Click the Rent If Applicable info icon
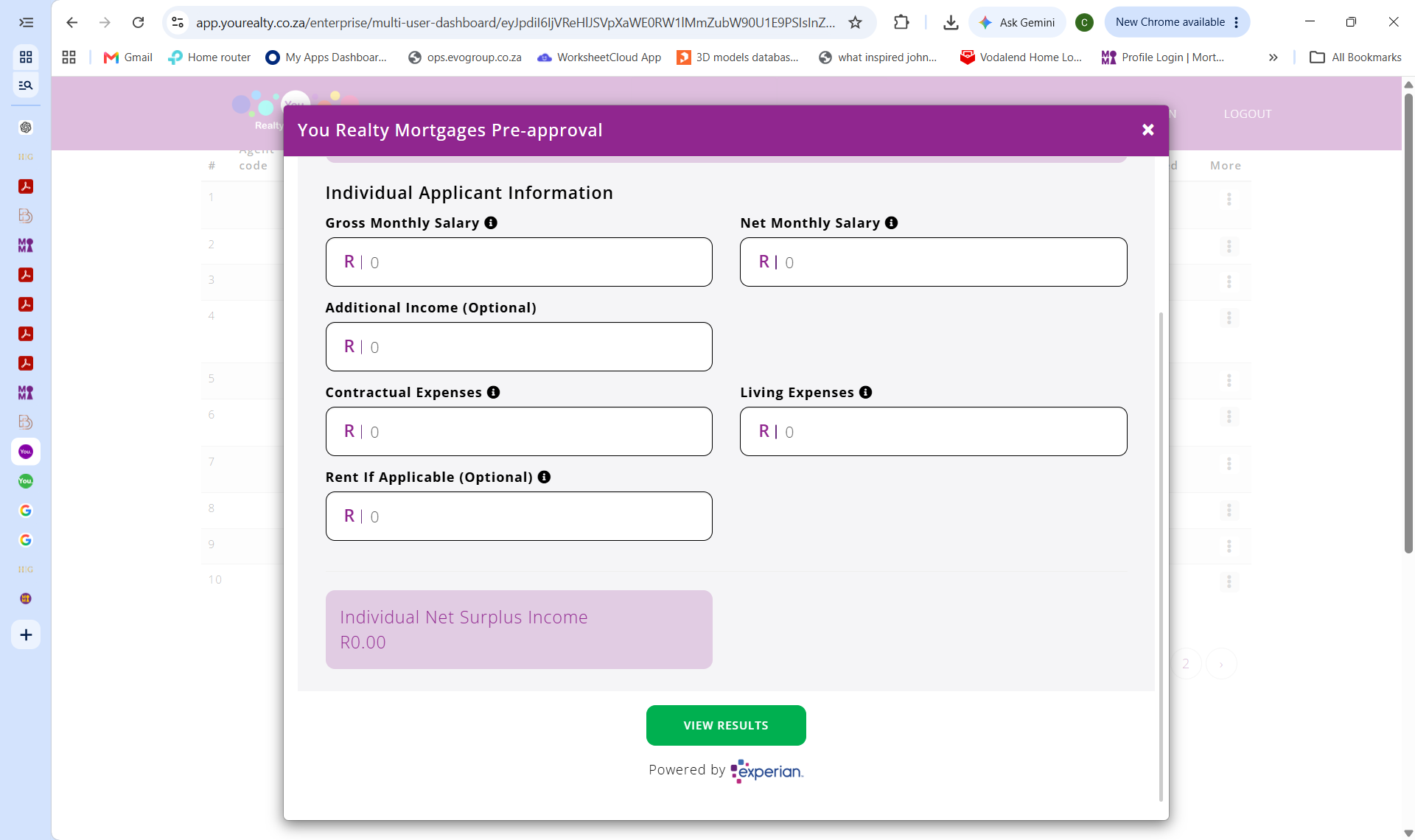Screen dimensions: 1415x840 point(544,477)
